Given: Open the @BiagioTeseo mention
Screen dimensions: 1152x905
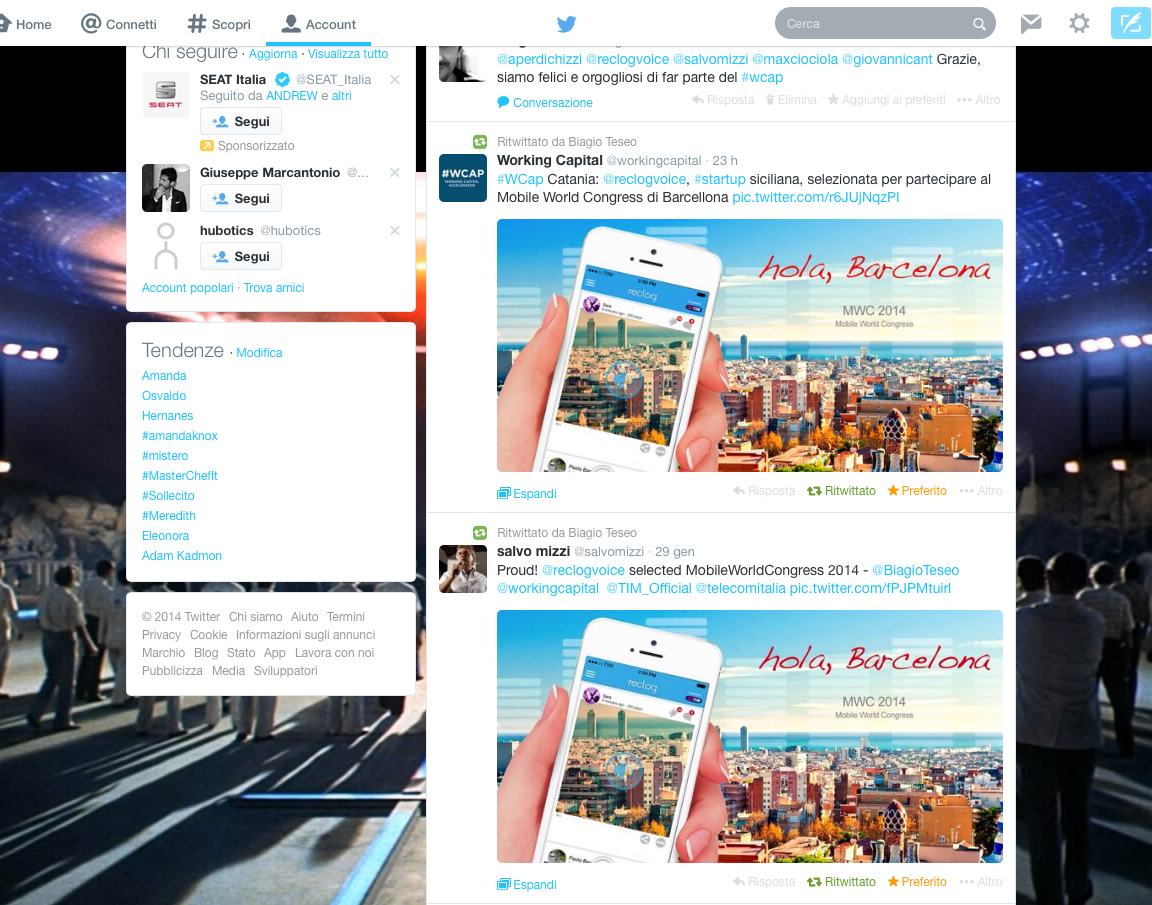Looking at the screenshot, I should [x=915, y=570].
